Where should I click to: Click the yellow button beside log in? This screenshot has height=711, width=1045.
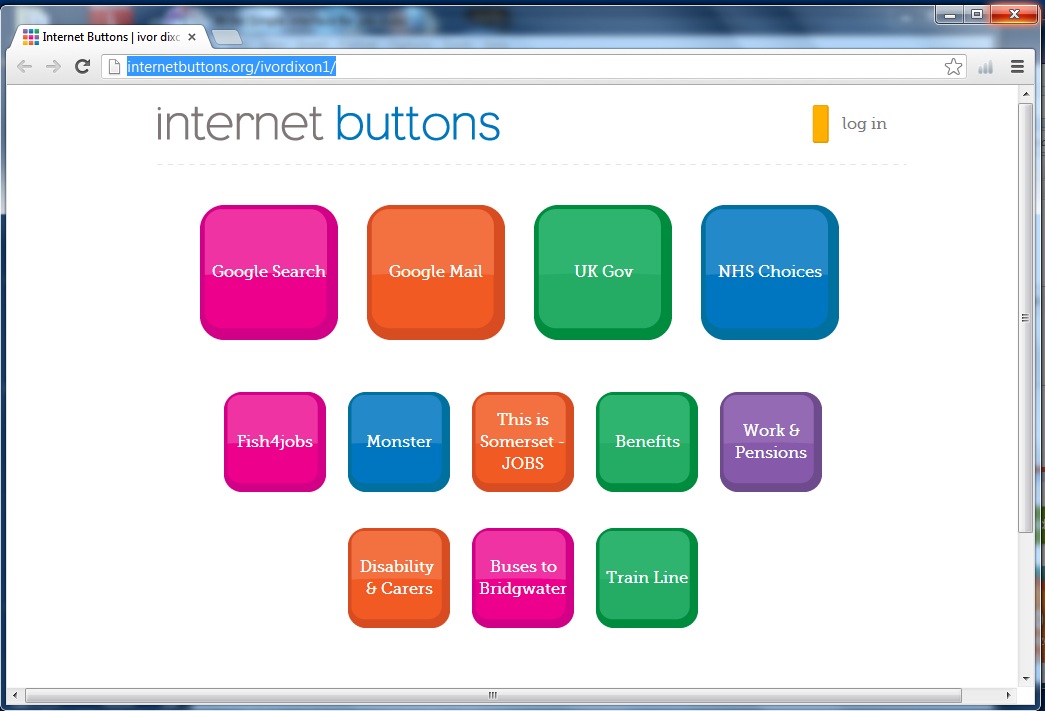tap(820, 124)
